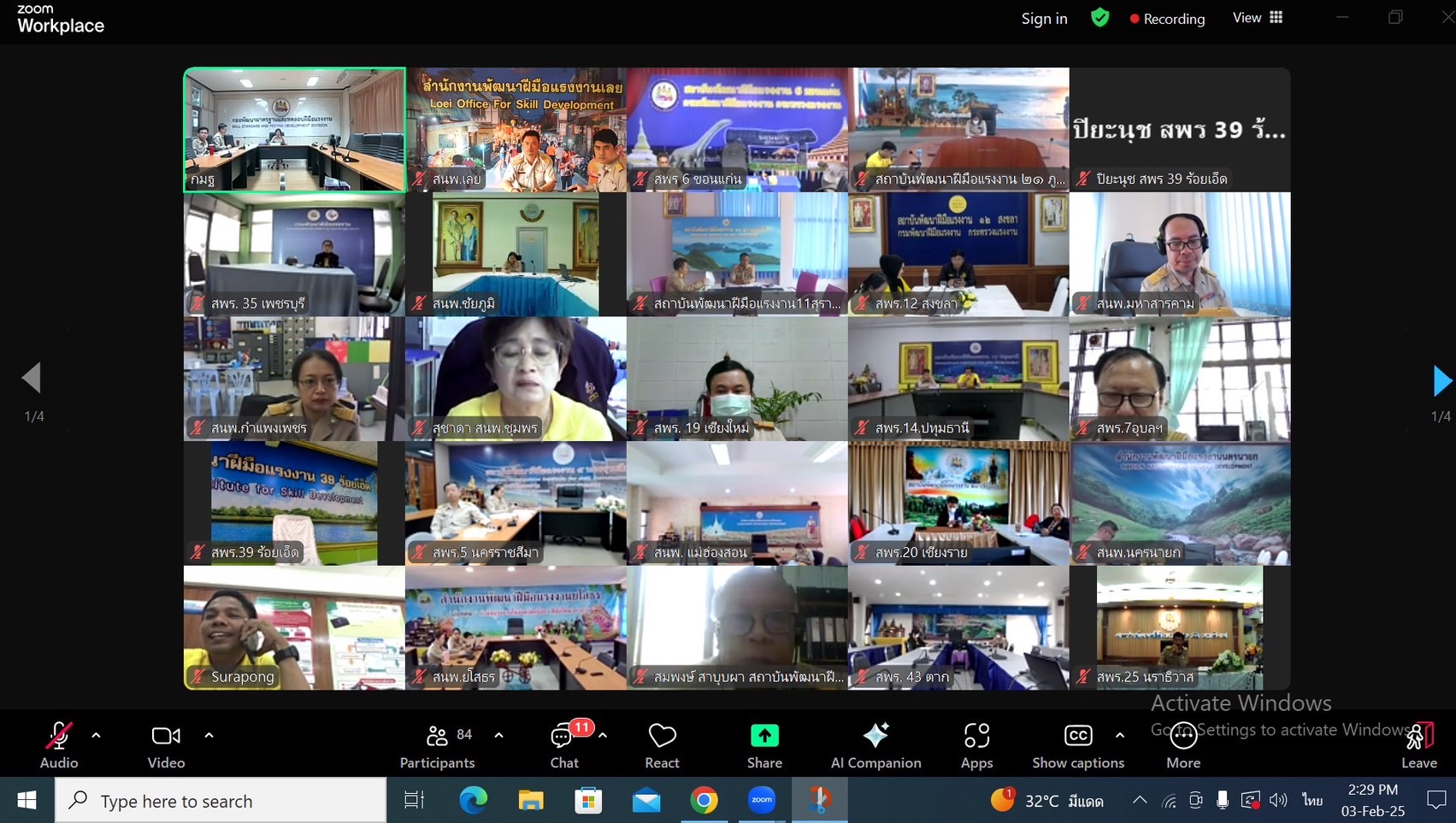Select the สพร. 35 เพชรบุรี video tile
This screenshot has height=823, width=1456.
click(294, 254)
